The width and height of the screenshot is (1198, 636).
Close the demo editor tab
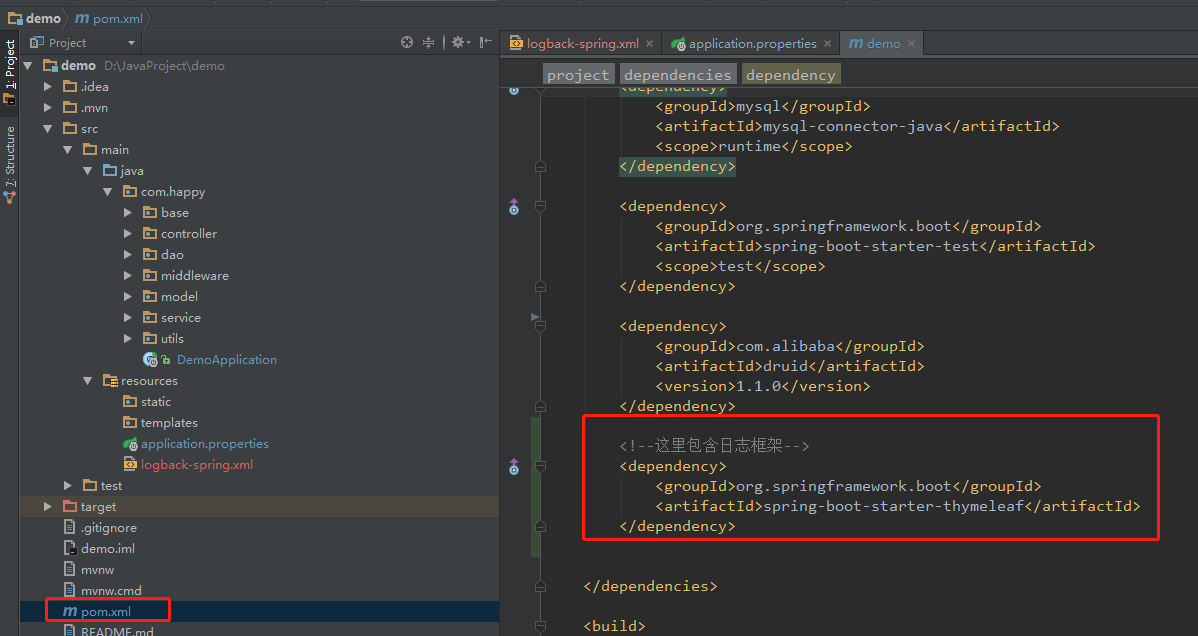[911, 44]
